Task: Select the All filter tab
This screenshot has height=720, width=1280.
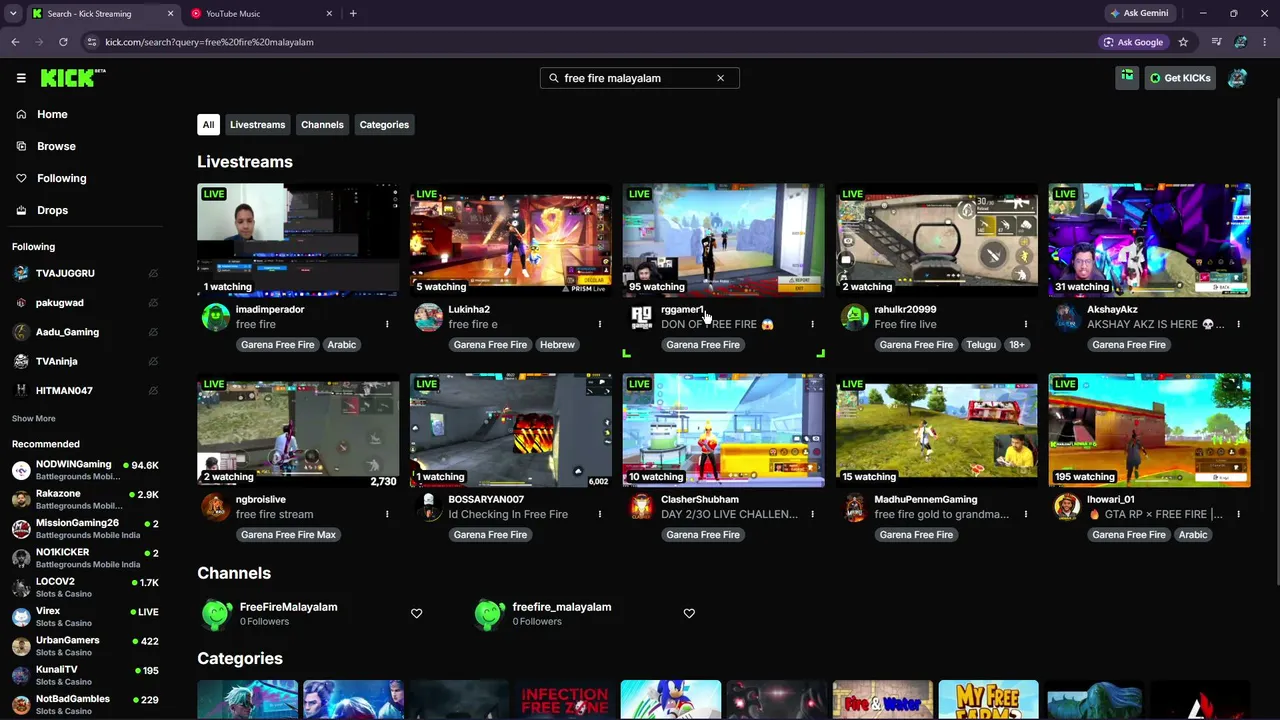Action: tap(208, 125)
